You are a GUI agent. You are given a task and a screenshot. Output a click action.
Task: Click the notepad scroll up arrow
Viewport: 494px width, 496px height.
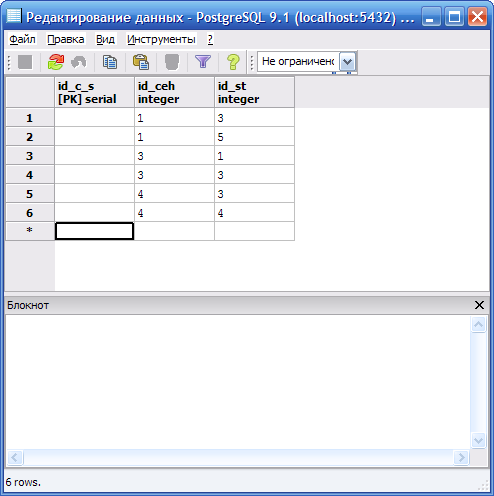pyautogui.click(x=479, y=324)
